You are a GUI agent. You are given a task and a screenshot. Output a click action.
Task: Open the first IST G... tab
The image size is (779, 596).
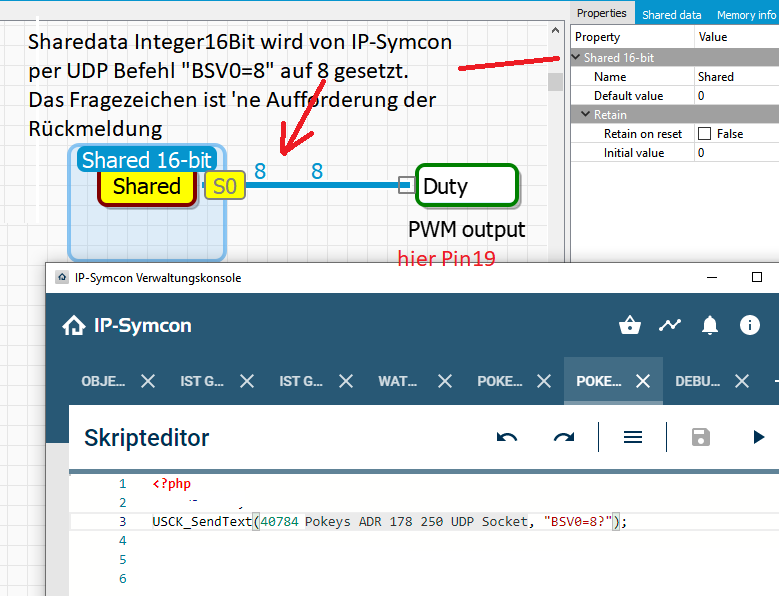tap(202, 381)
